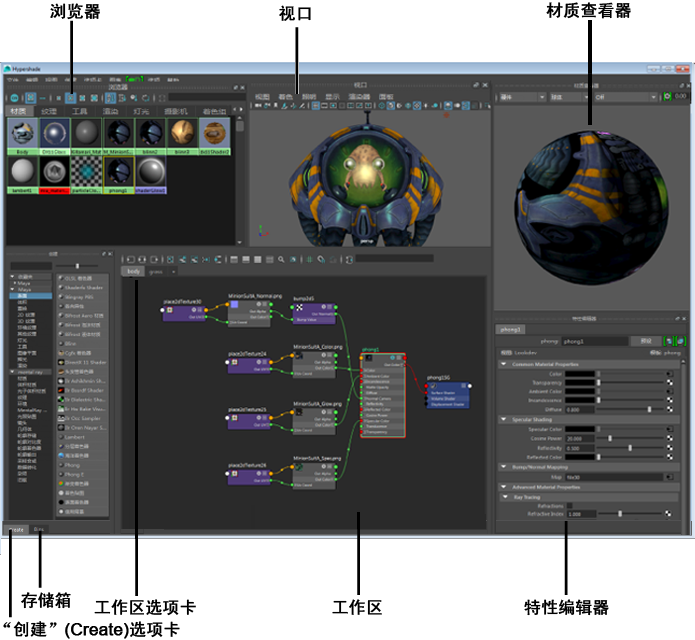
Task: Open the renderer dropdown in material viewer
Action: (x=523, y=97)
